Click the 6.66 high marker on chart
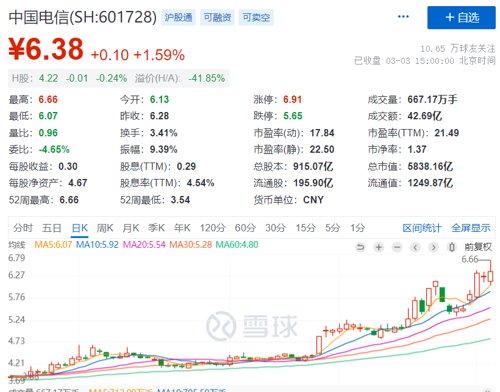Screen dimensions: 500x392 click(470, 259)
